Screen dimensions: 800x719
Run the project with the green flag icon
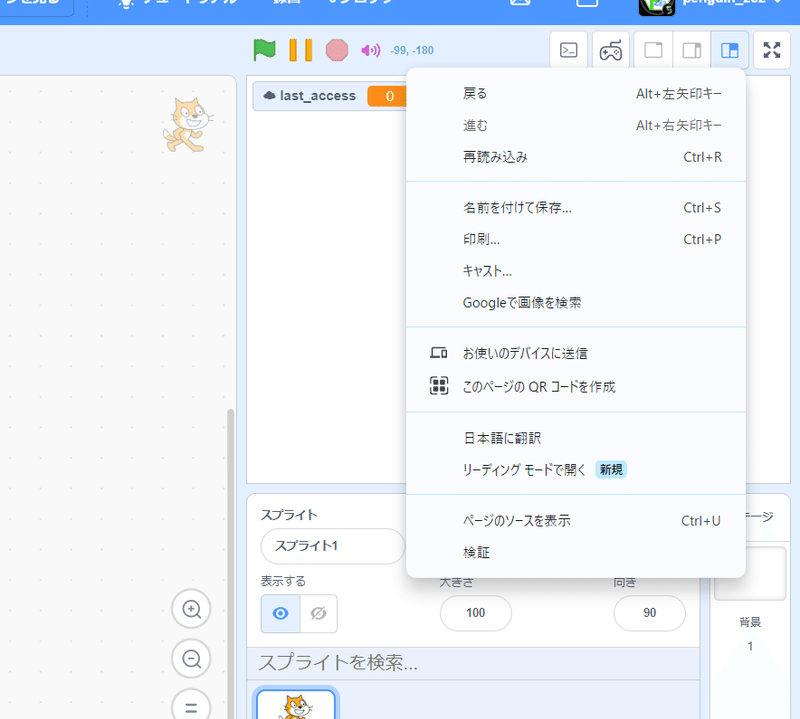tap(264, 49)
